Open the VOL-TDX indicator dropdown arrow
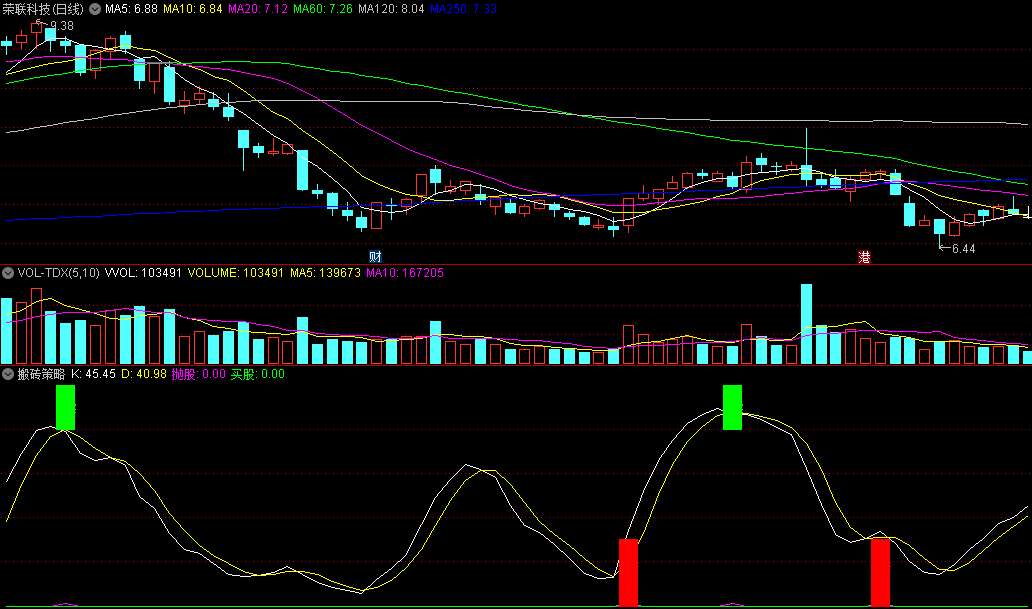This screenshot has width=1032, height=609. (8, 273)
